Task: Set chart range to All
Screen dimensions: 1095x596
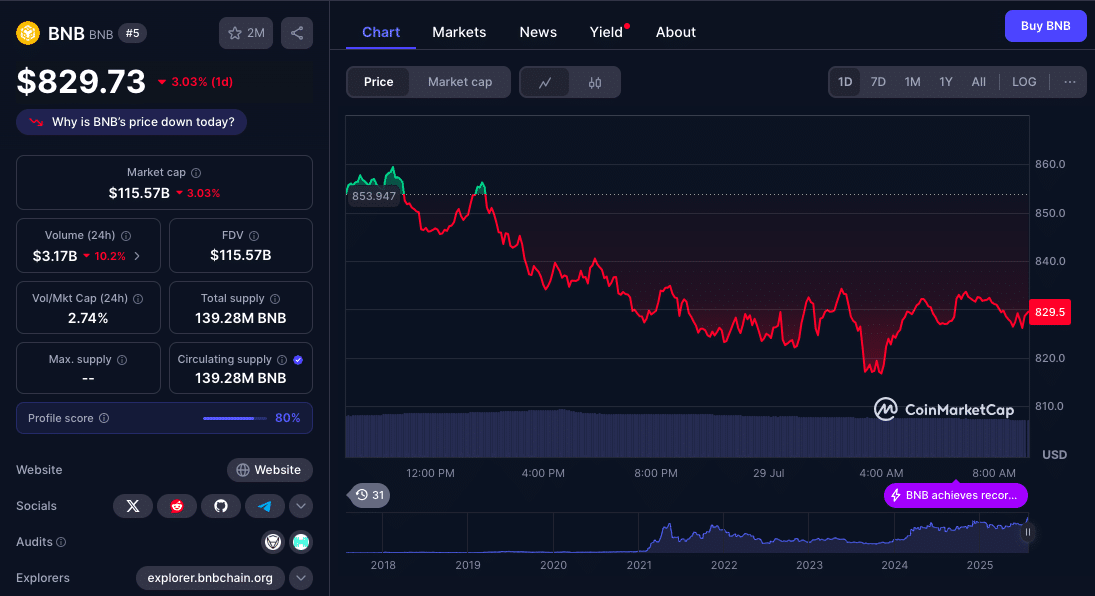Action: (978, 82)
